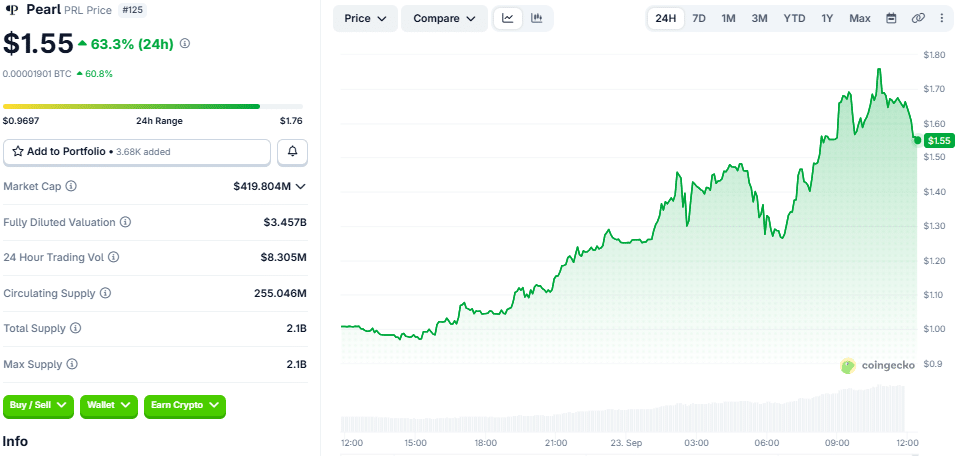Select the YTD time range
Screen dimensions: 961x456
click(x=794, y=18)
